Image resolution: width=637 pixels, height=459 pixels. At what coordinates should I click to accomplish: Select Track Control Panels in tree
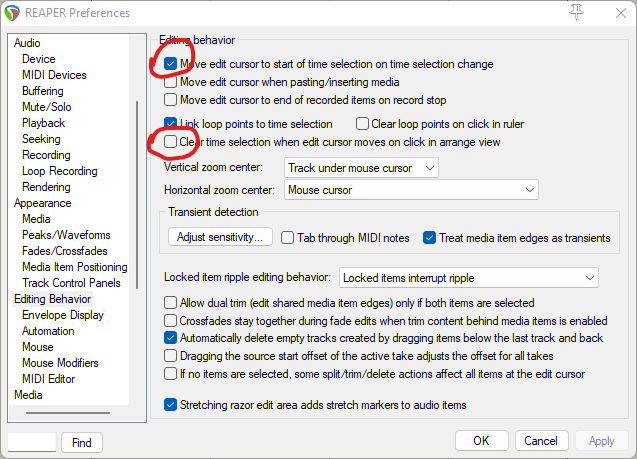pyautogui.click(x=72, y=283)
